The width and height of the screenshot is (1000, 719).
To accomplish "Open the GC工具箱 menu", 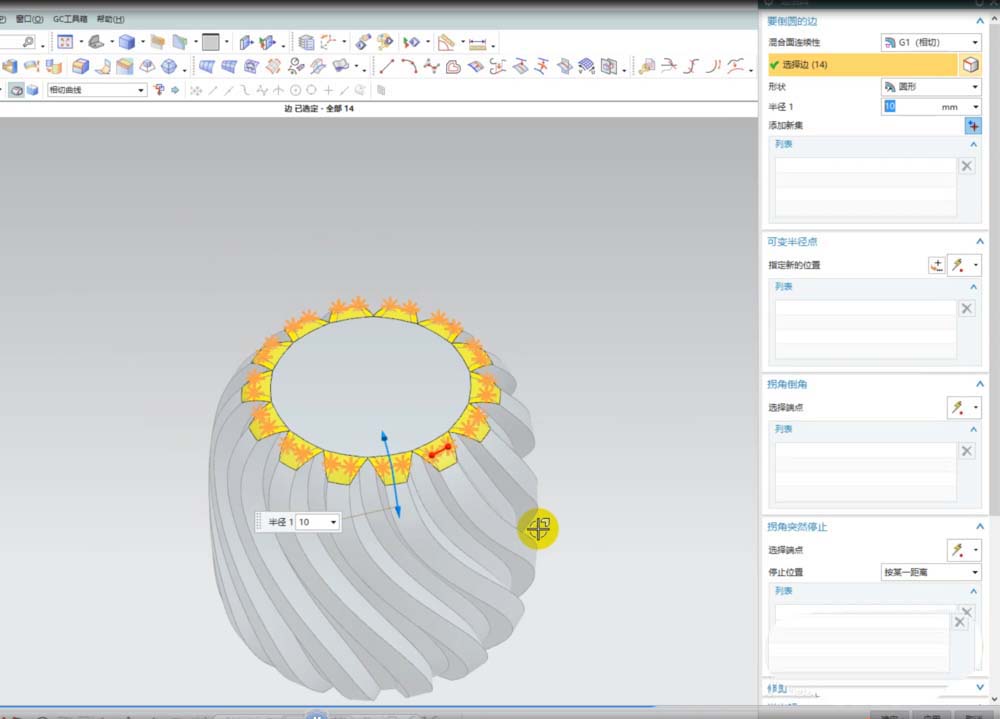I will pos(70,19).
